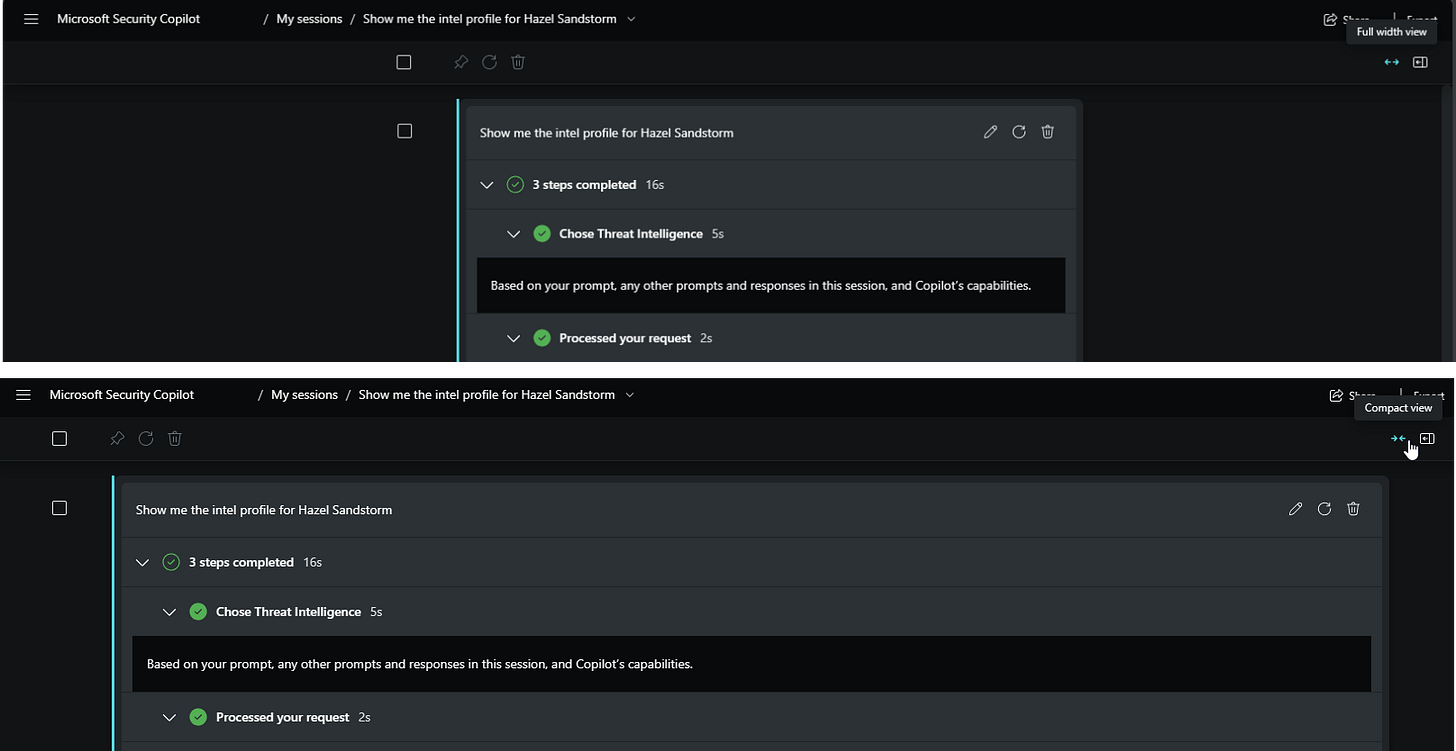The height and width of the screenshot is (751, 1456).
Task: Go to My sessions breadcrumb in lower window
Action: [304, 395]
